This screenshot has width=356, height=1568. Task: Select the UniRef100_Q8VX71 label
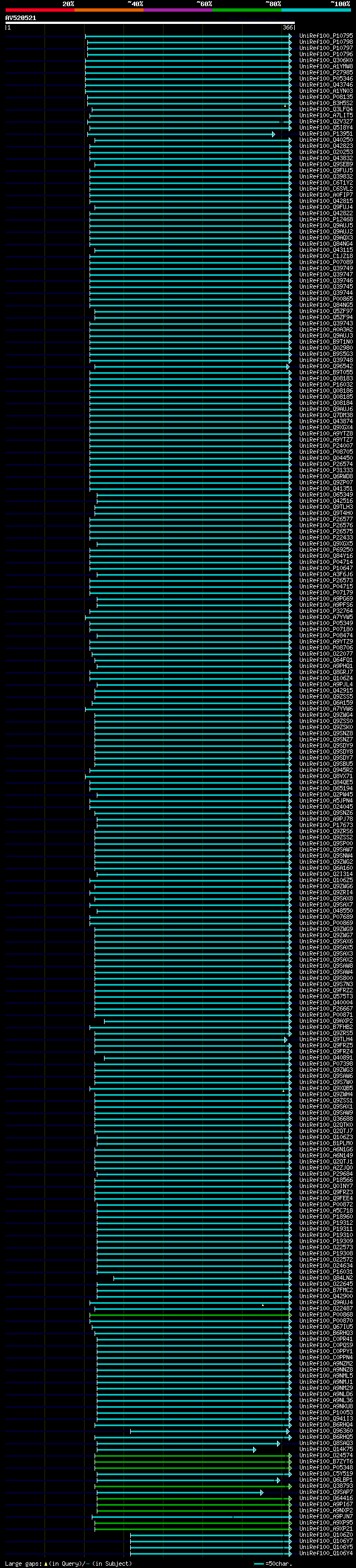click(325, 776)
